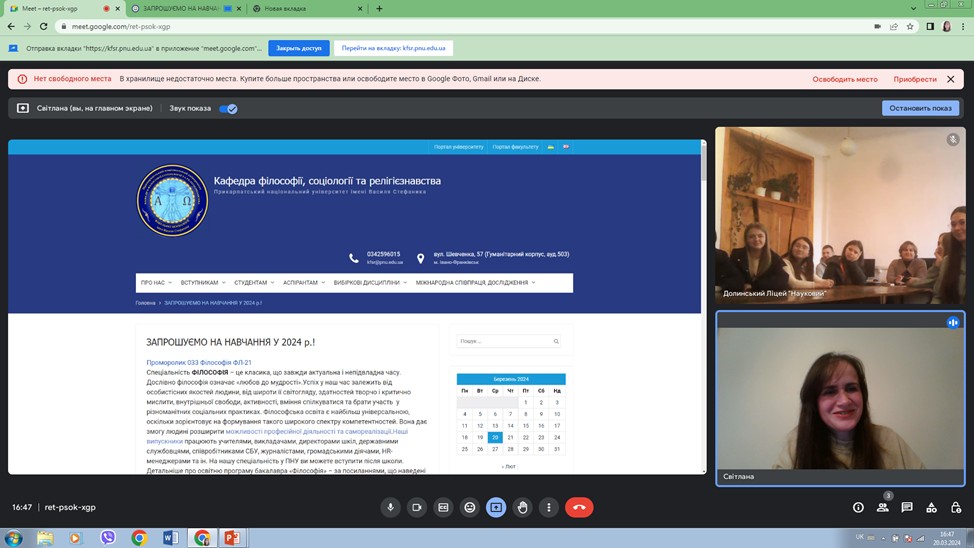Show the participants list
The image size is (974, 548).
(882, 507)
